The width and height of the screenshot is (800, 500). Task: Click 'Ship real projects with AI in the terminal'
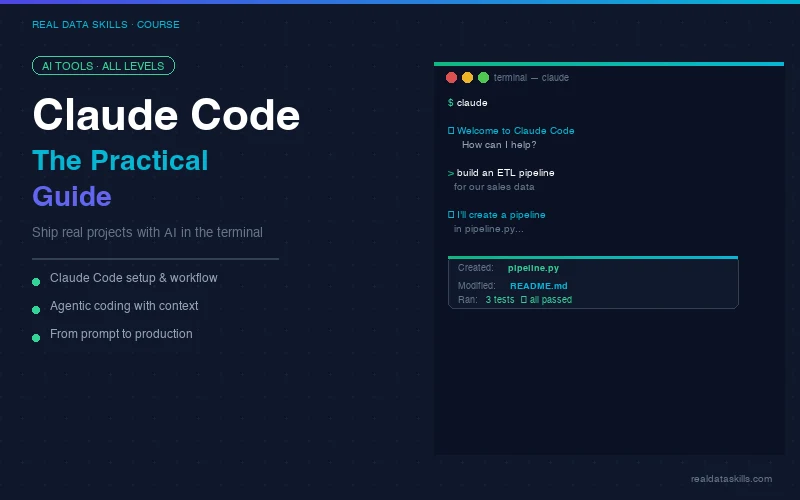tap(147, 232)
